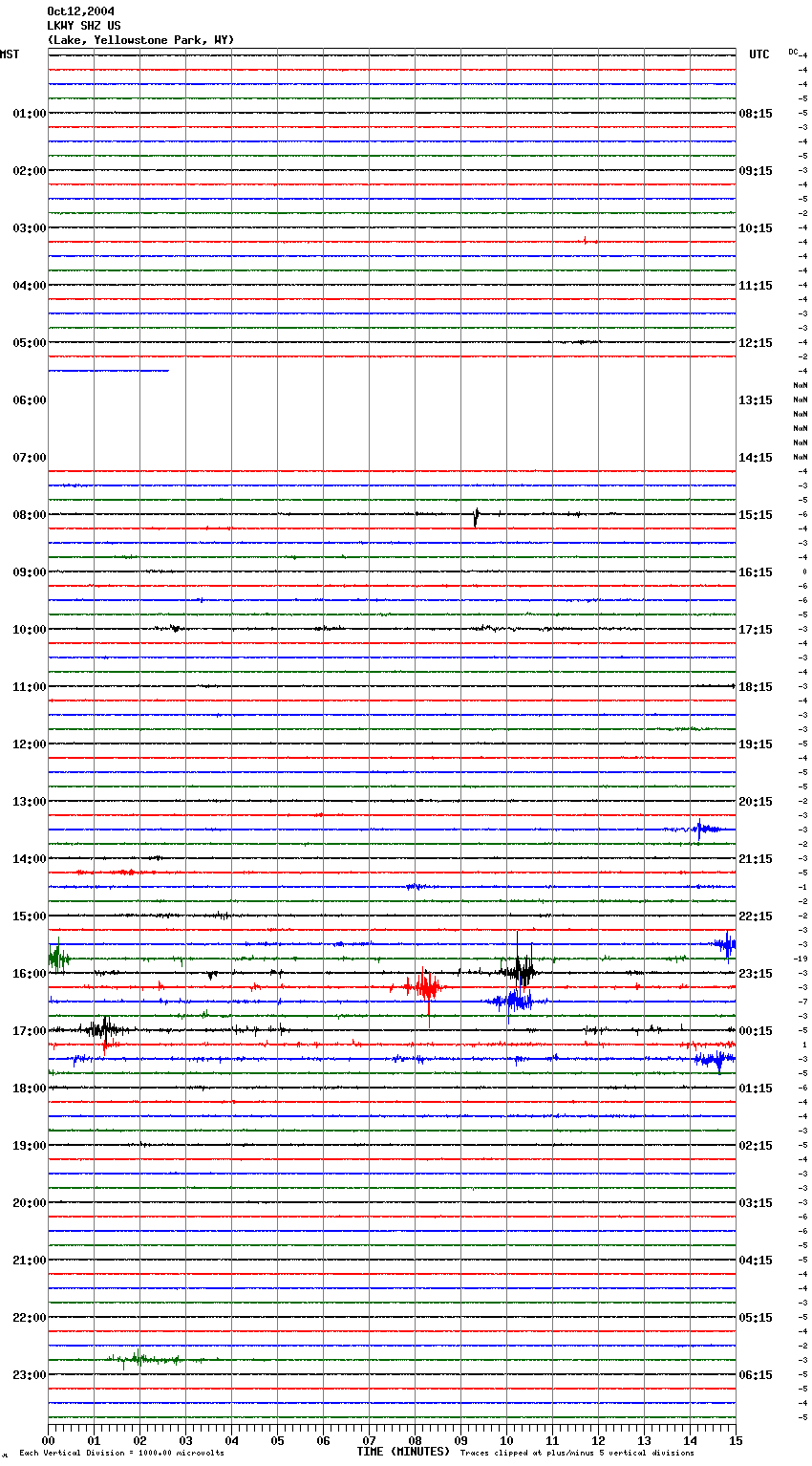Select the 08:00 MST time label
This screenshot has width=812, height=1466.
(x=30, y=514)
